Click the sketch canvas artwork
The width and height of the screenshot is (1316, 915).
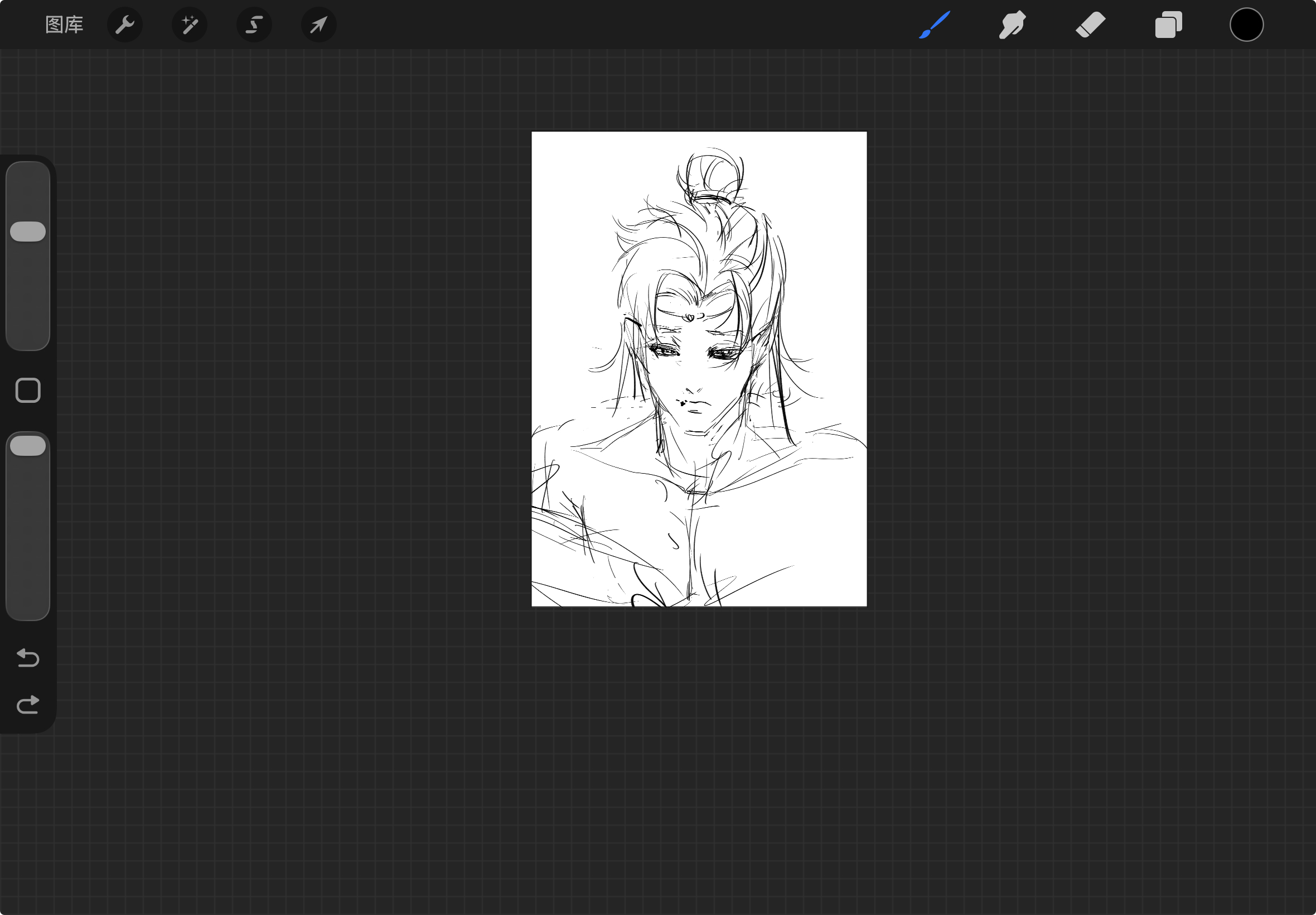pos(699,369)
